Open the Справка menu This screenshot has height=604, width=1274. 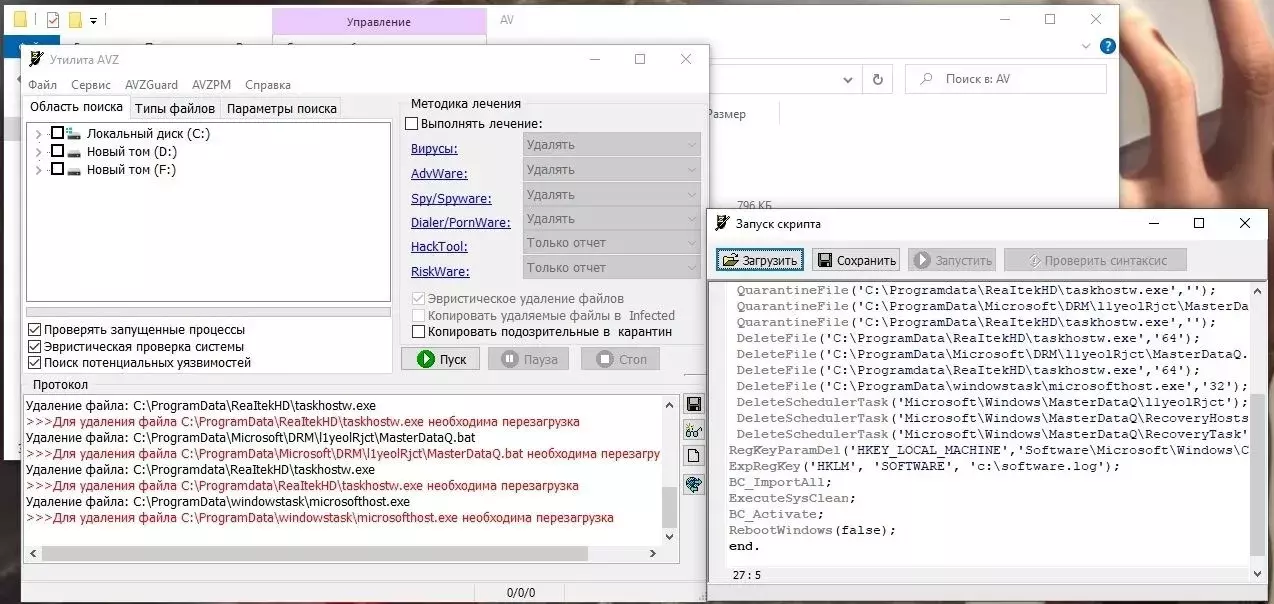click(268, 85)
